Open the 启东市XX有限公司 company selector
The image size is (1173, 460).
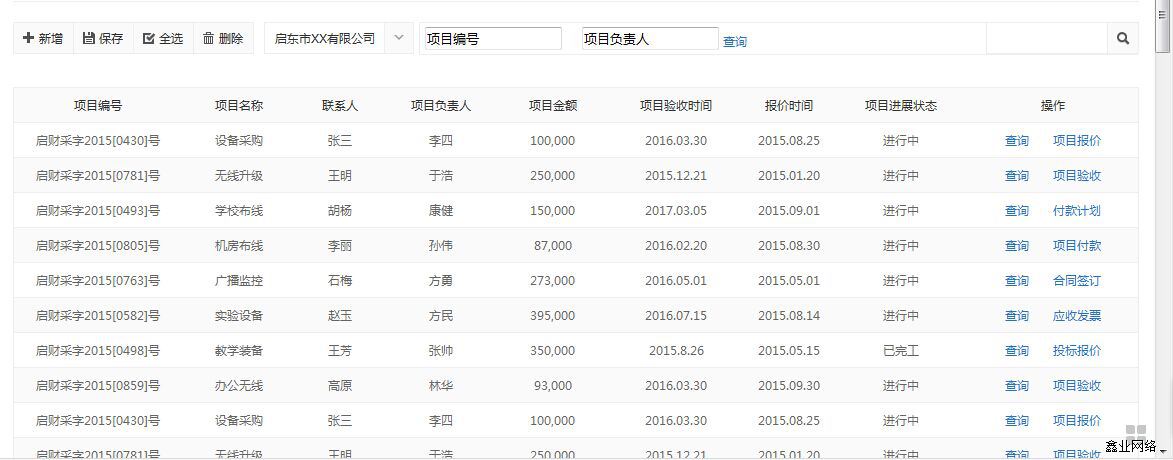[325, 38]
